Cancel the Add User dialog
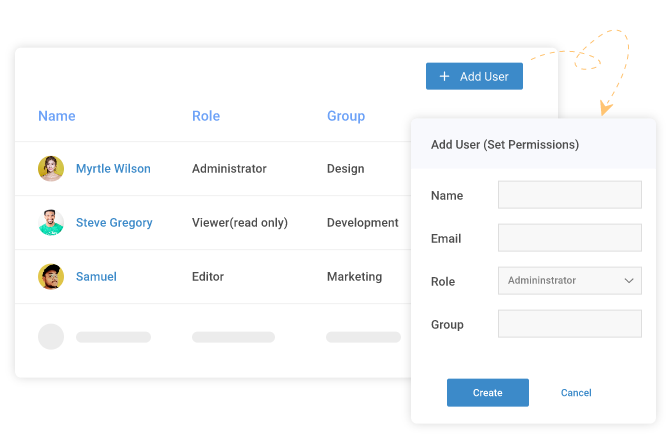The width and height of the screenshot is (671, 439). point(576,393)
